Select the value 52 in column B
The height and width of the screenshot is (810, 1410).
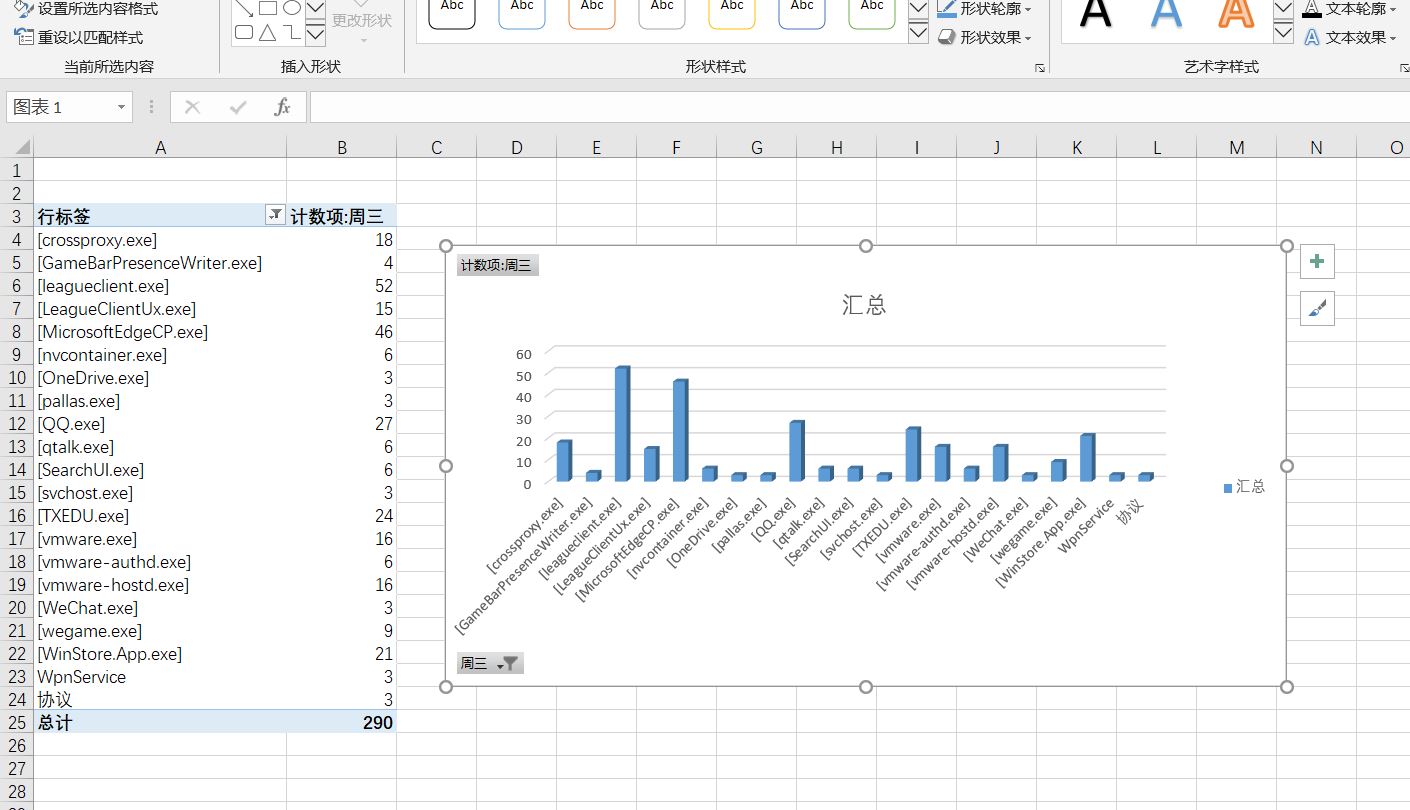pyautogui.click(x=341, y=286)
